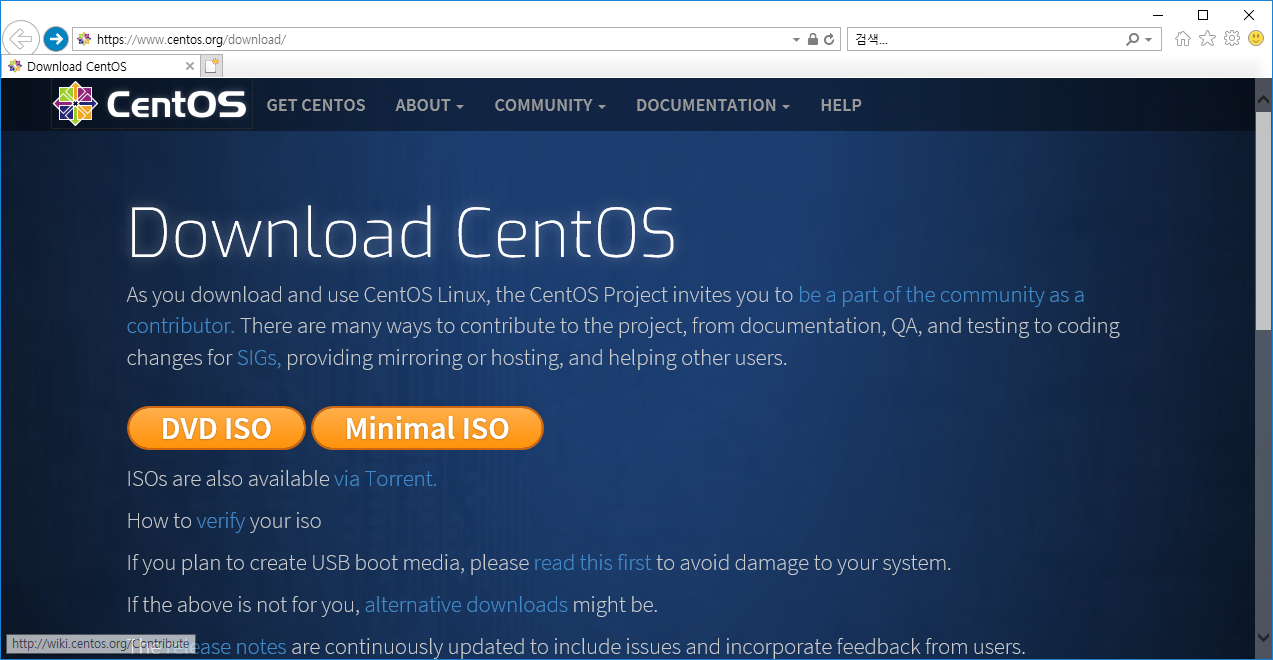This screenshot has width=1273, height=660.
Task: Open a new tab with the tab button
Action: pyautogui.click(x=211, y=66)
